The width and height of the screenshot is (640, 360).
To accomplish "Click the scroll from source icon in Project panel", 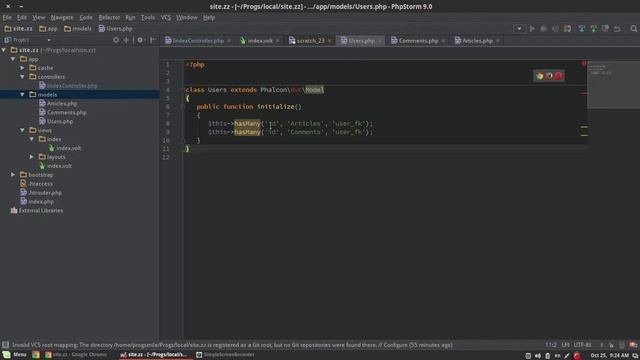I will click(116, 40).
